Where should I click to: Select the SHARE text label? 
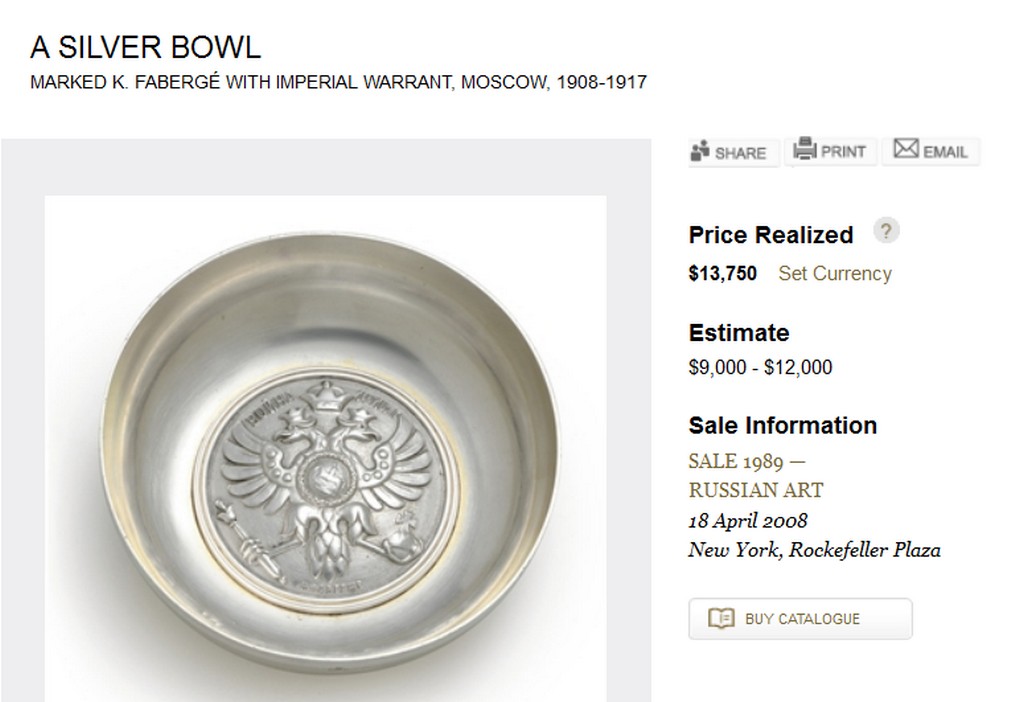[740, 153]
